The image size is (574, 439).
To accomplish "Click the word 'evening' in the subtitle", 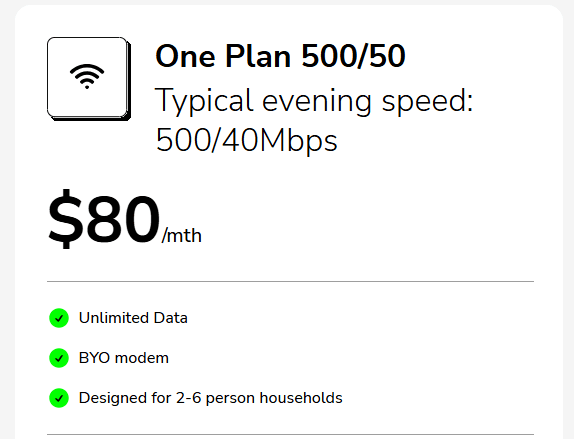I will click(x=317, y=102).
